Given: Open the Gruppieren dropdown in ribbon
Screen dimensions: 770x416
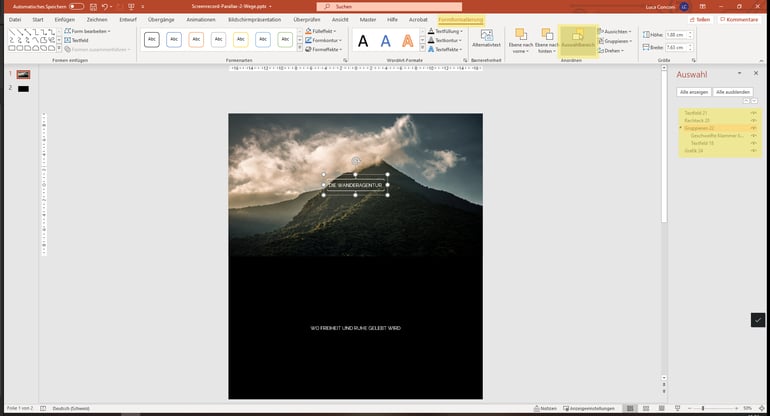Looking at the screenshot, I should tap(615, 41).
